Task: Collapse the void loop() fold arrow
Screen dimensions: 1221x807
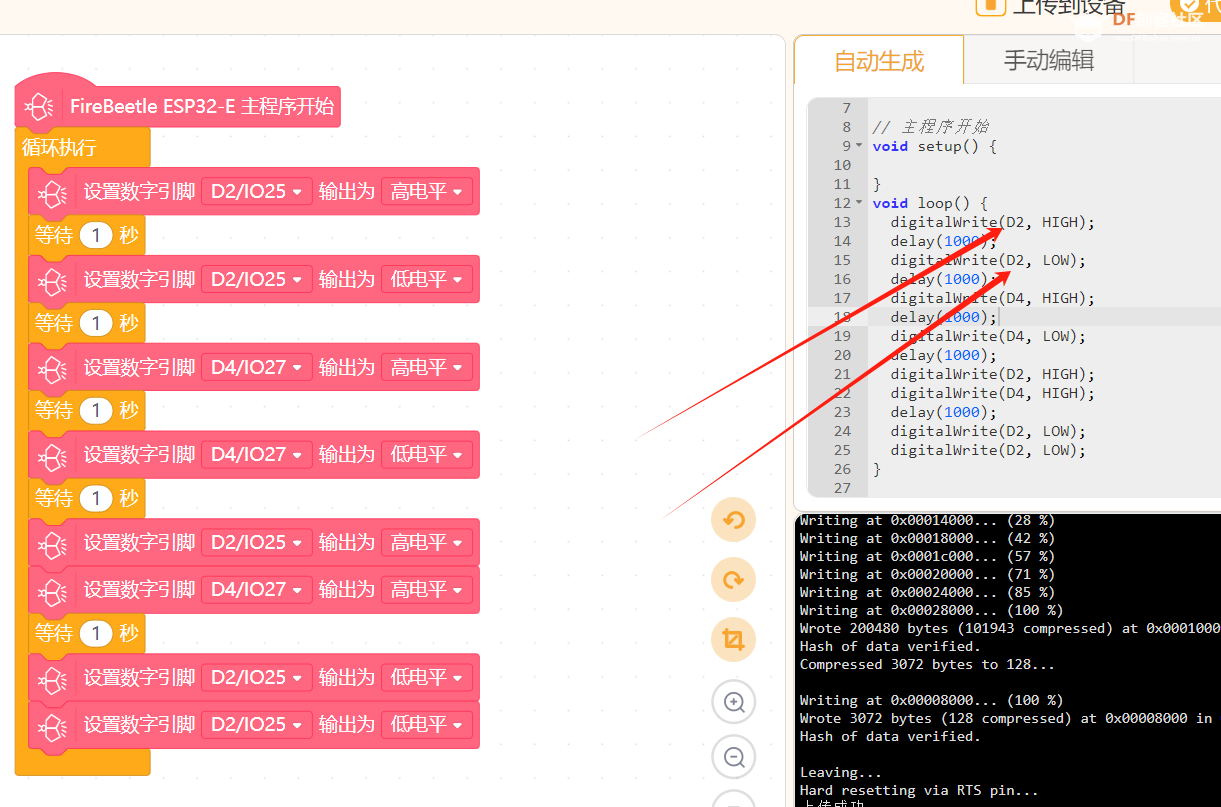Action: tap(858, 203)
